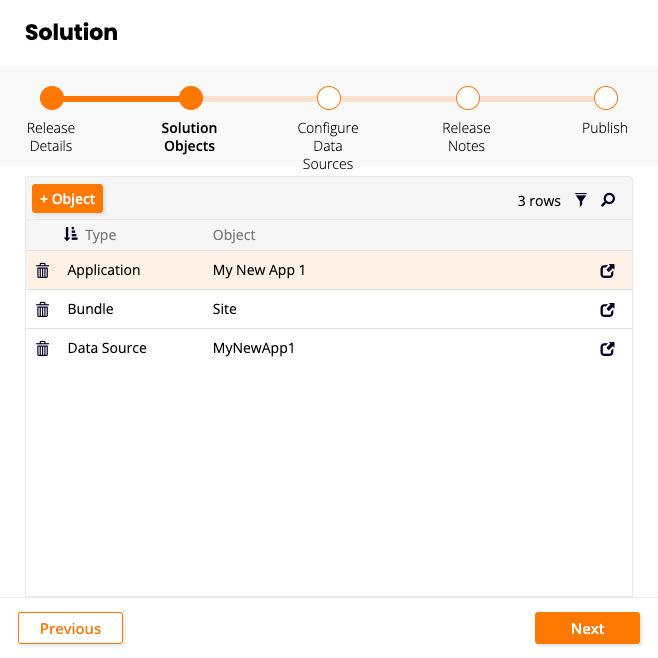The height and width of the screenshot is (658, 658).
Task: Click the Object column header
Action: coord(234,235)
